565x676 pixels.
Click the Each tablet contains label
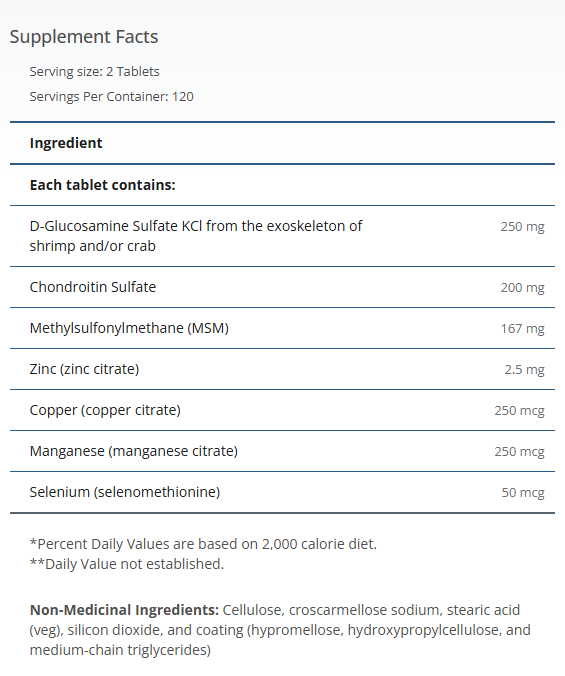point(103,185)
